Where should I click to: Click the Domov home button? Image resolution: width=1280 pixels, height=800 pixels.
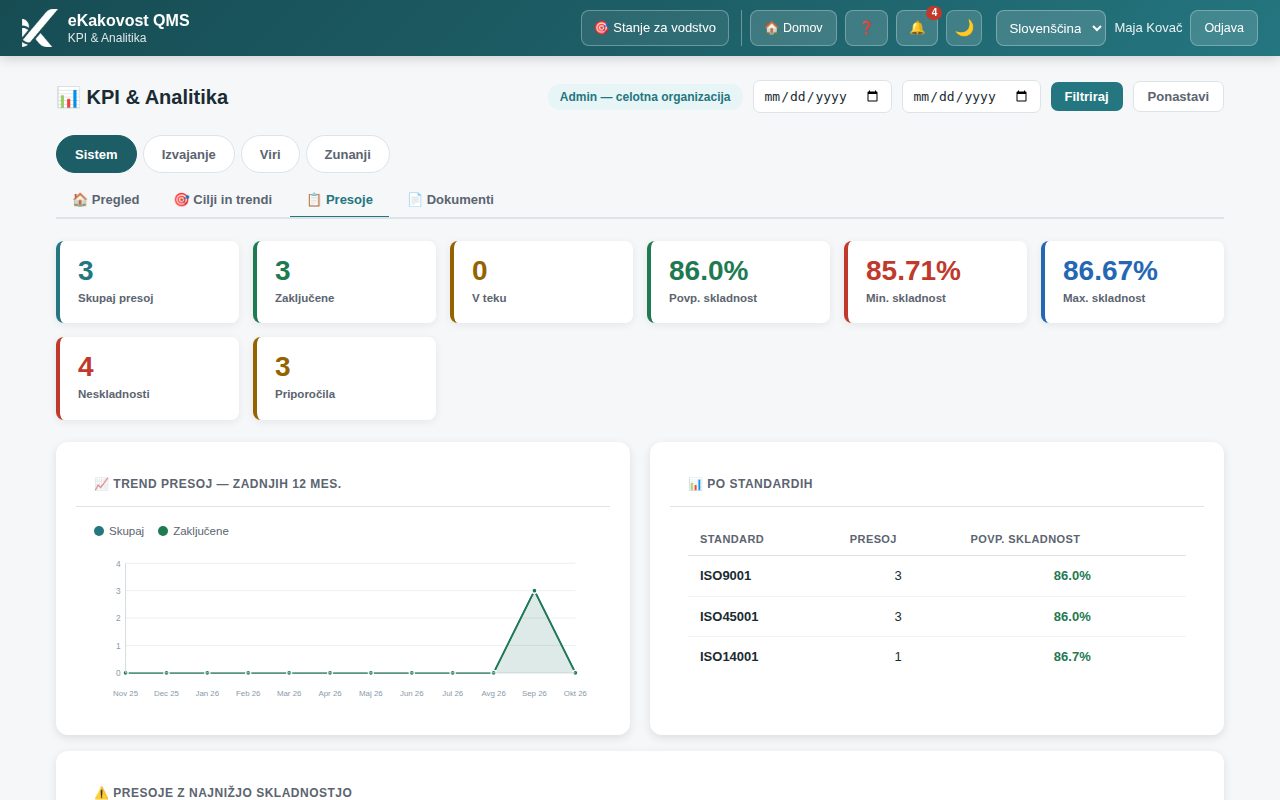793,28
